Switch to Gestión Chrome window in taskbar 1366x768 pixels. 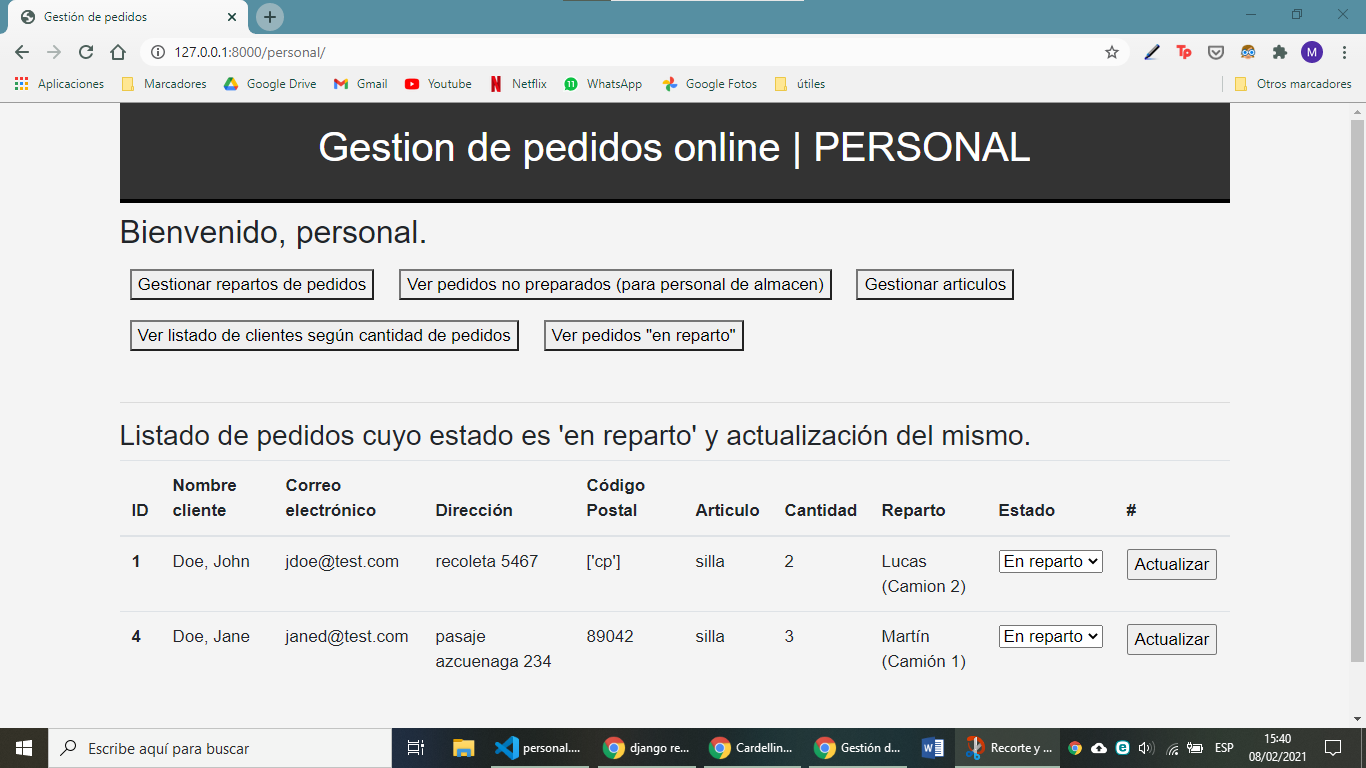[x=858, y=748]
